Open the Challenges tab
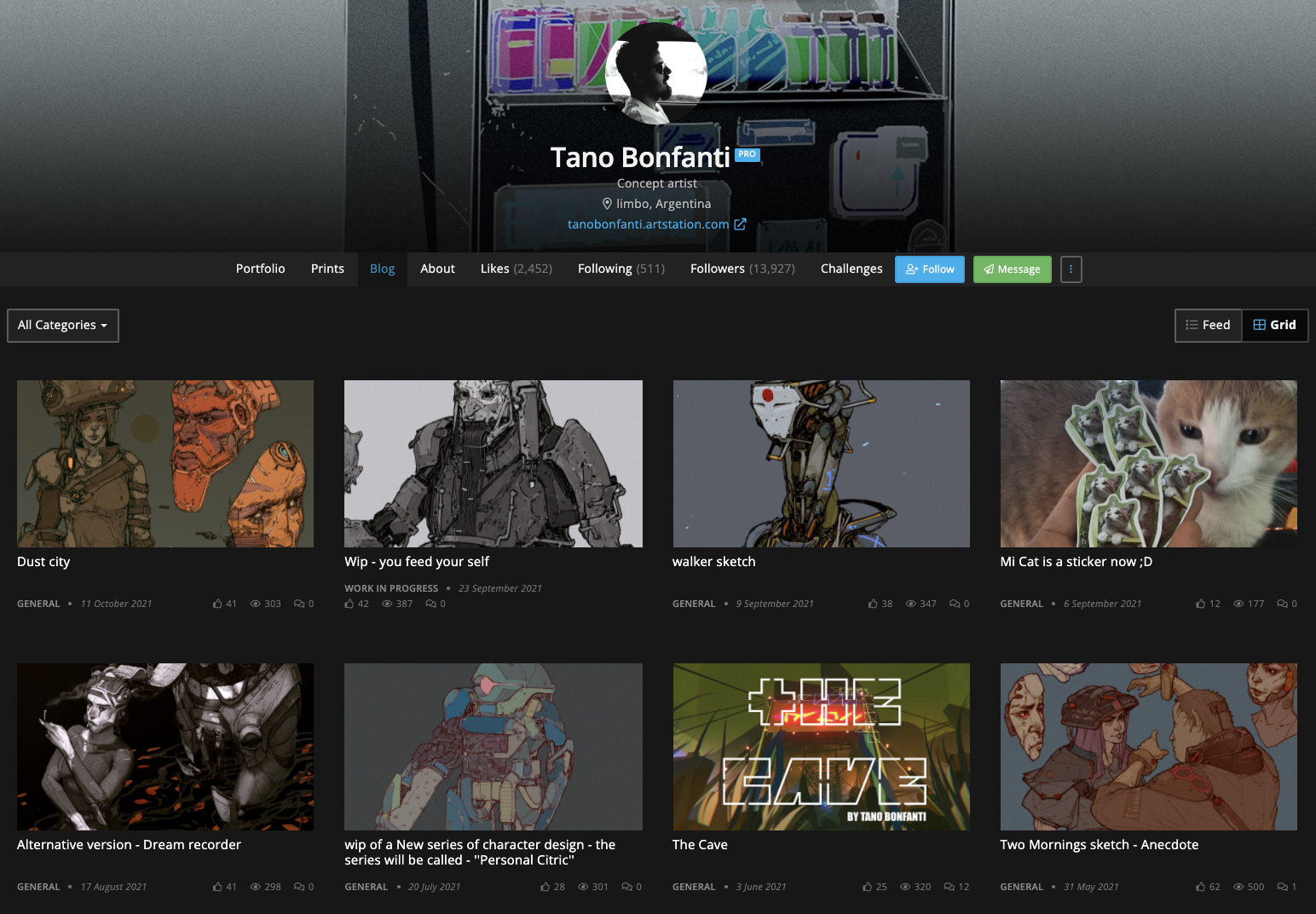This screenshot has width=1316, height=914. (851, 269)
